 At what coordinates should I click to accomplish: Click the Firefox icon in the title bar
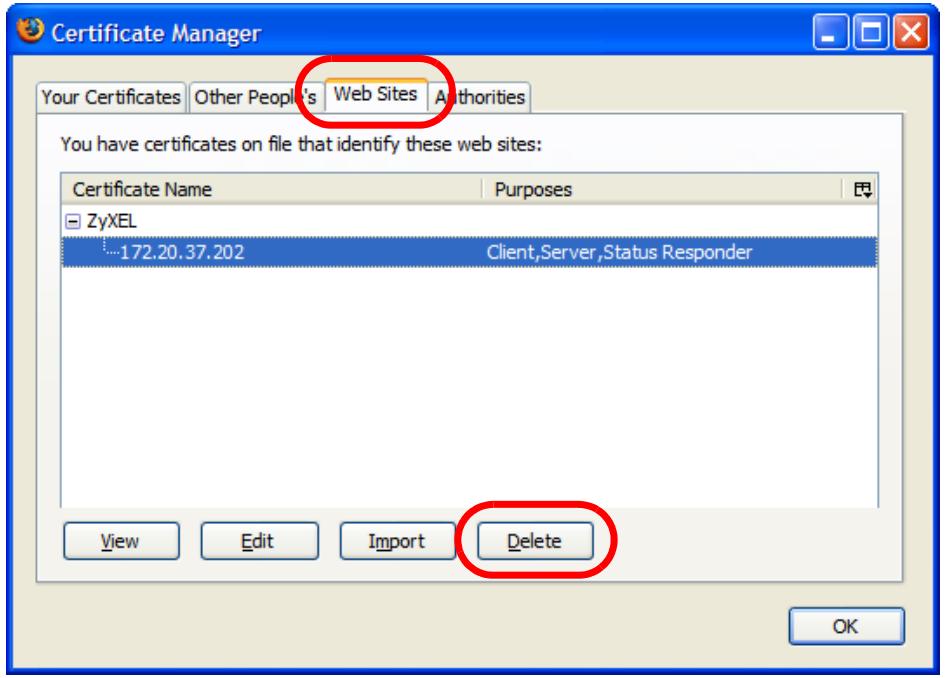[30, 30]
